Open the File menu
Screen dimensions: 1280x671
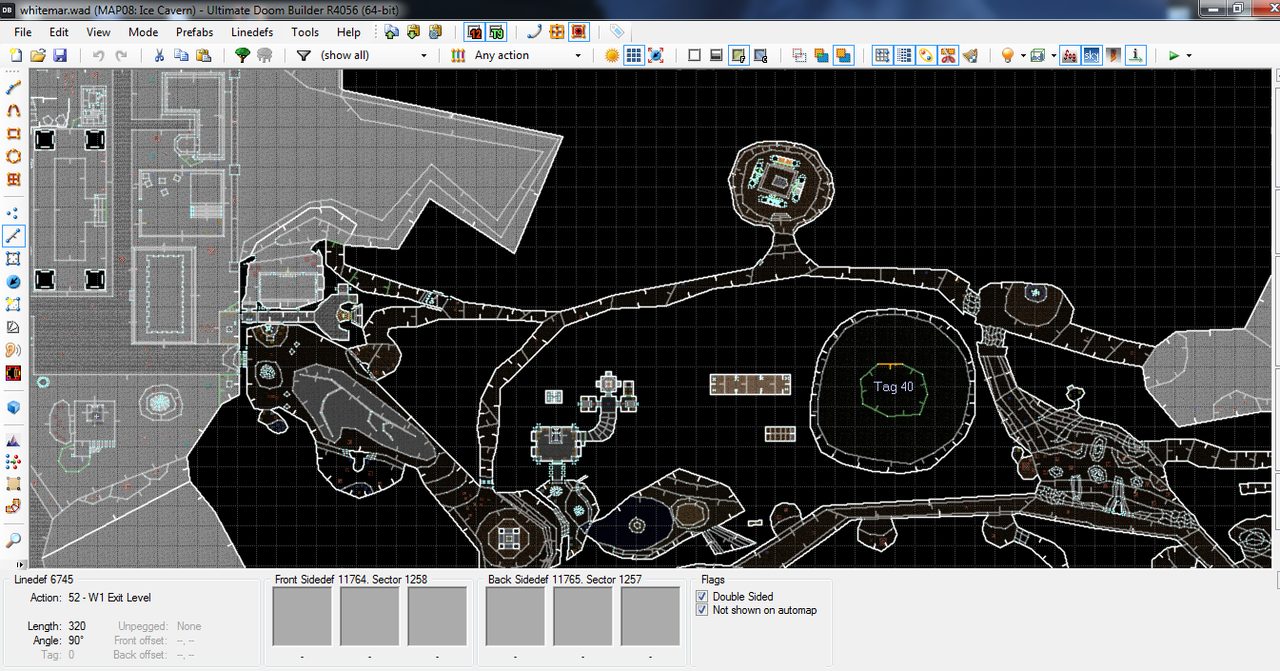tap(23, 32)
